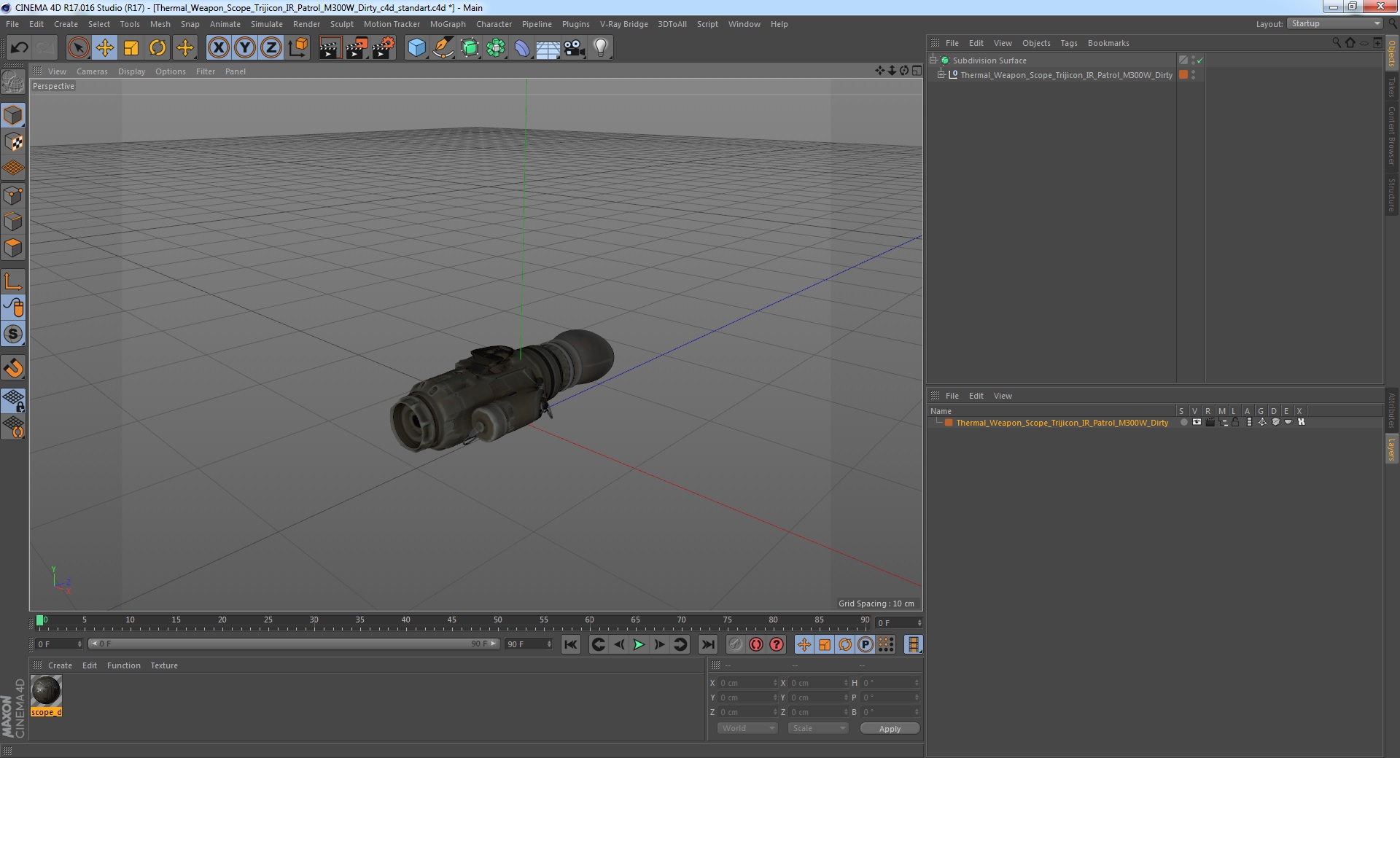This screenshot has width=1400, height=844.
Task: Open the Simulate menu
Action: [266, 24]
